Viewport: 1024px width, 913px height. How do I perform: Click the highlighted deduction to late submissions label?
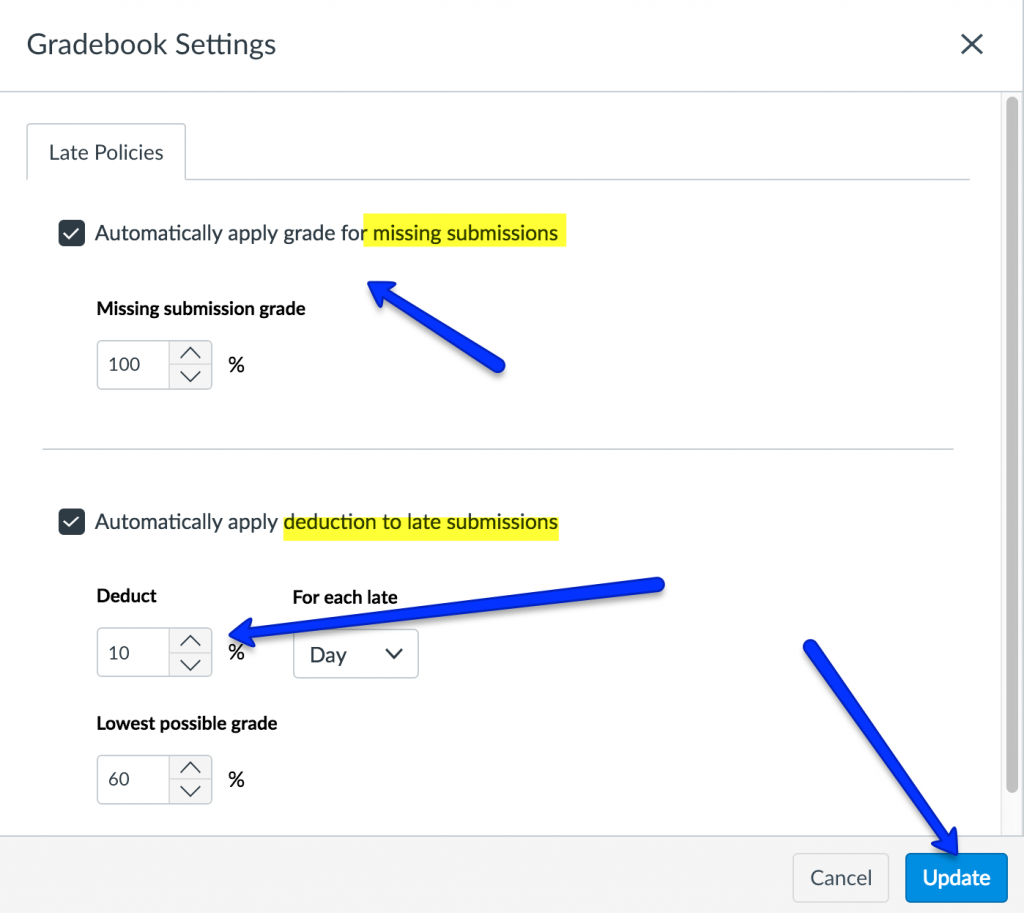pyautogui.click(x=421, y=522)
